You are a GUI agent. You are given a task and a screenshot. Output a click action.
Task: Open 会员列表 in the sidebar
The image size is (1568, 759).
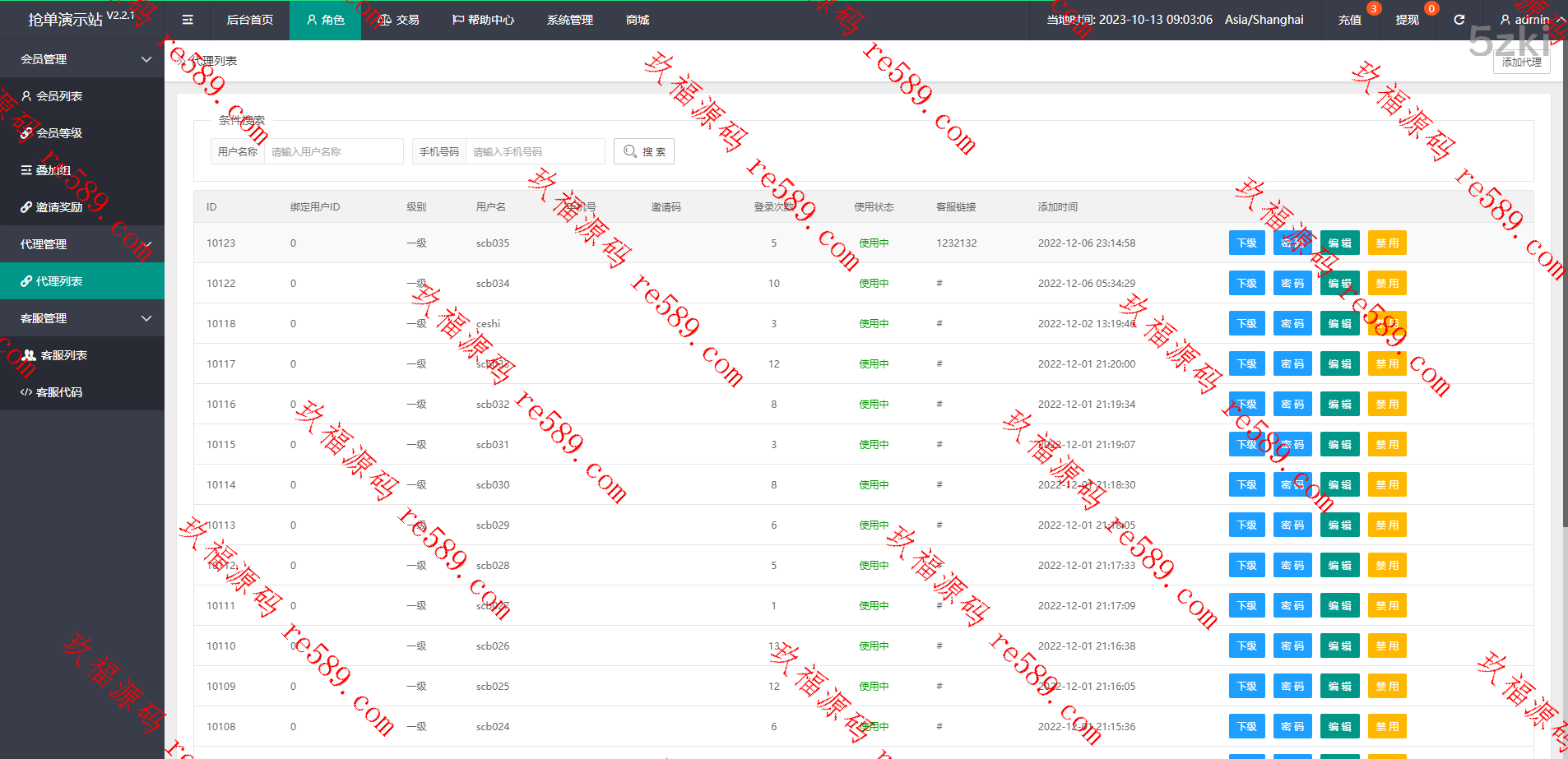click(58, 96)
